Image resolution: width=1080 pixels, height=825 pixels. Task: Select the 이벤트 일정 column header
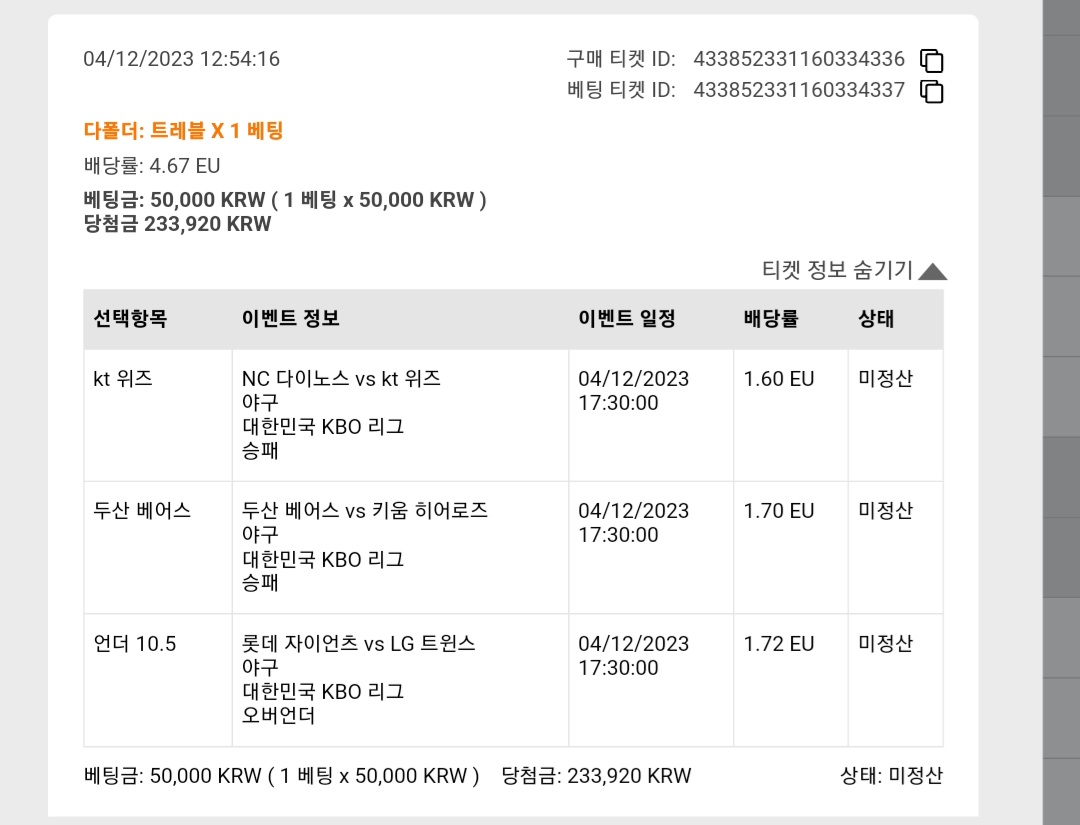click(x=627, y=319)
